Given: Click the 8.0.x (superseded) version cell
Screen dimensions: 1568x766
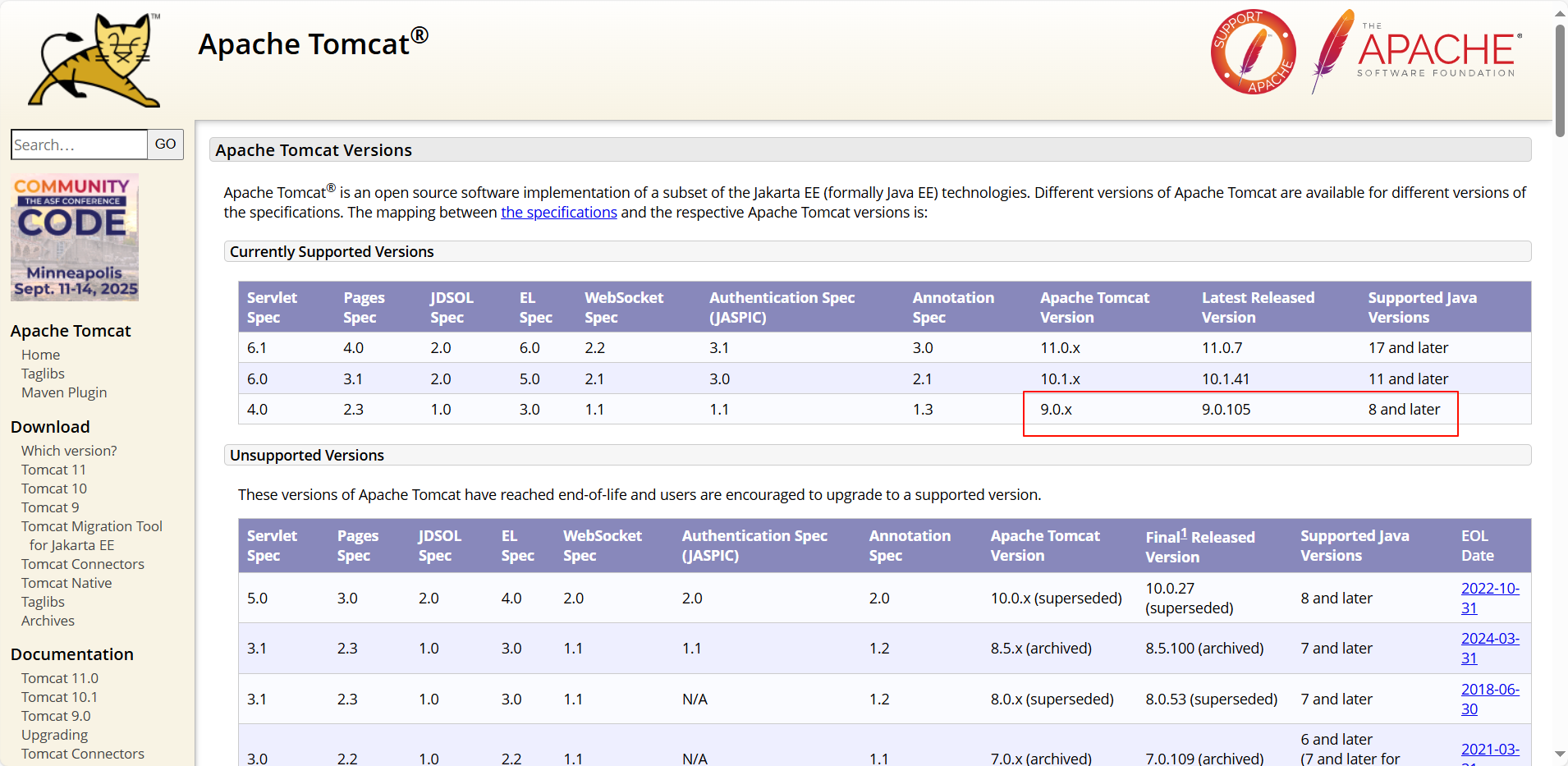Looking at the screenshot, I should pos(1052,699).
